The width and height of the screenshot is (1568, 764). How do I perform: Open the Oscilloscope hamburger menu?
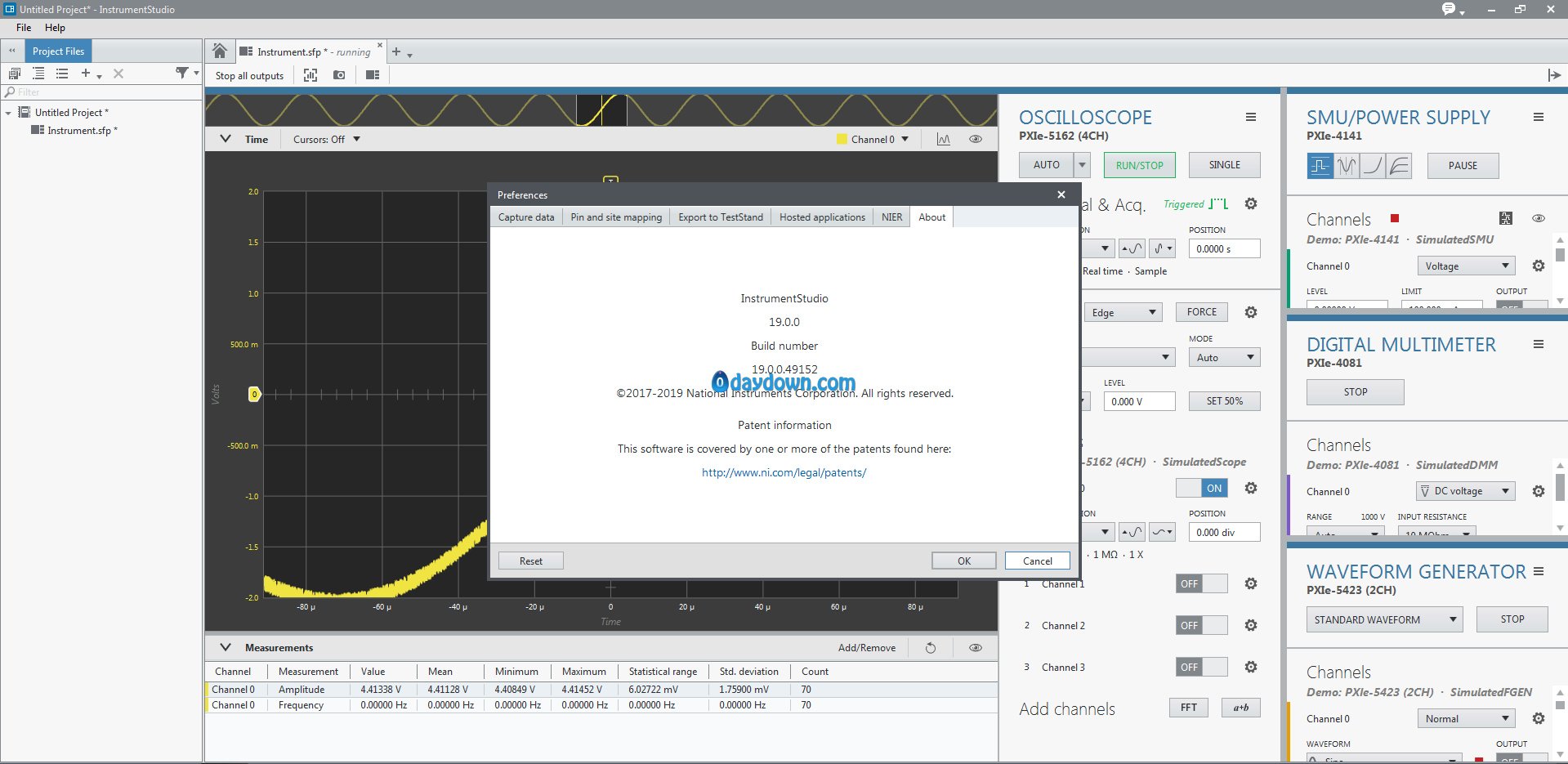pyautogui.click(x=1250, y=118)
